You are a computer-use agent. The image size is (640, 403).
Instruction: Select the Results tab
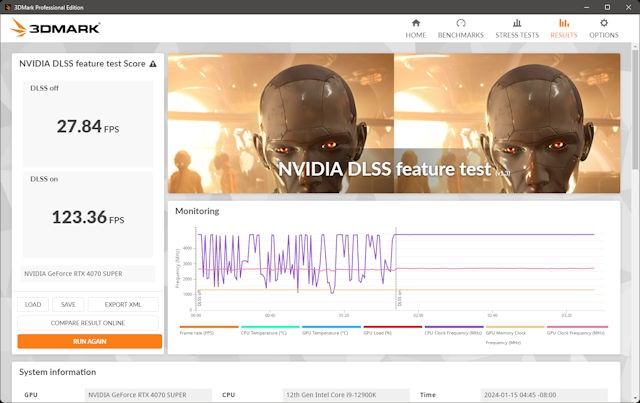point(564,29)
